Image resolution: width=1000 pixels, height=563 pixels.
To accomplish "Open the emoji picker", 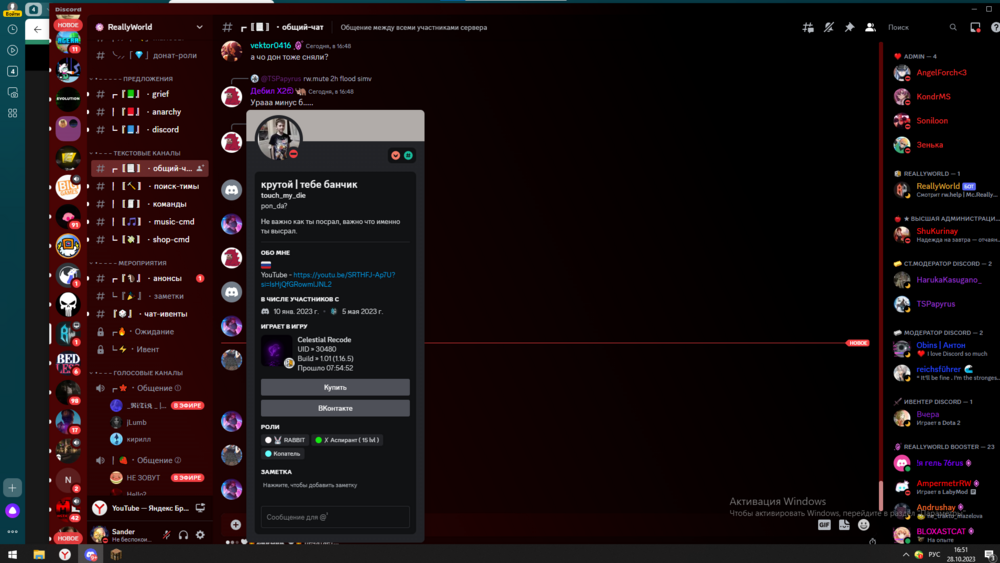I will point(864,525).
